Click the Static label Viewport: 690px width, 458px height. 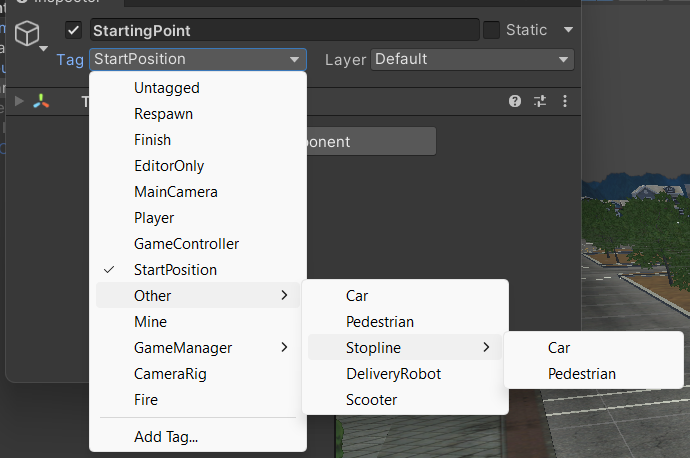click(x=526, y=30)
